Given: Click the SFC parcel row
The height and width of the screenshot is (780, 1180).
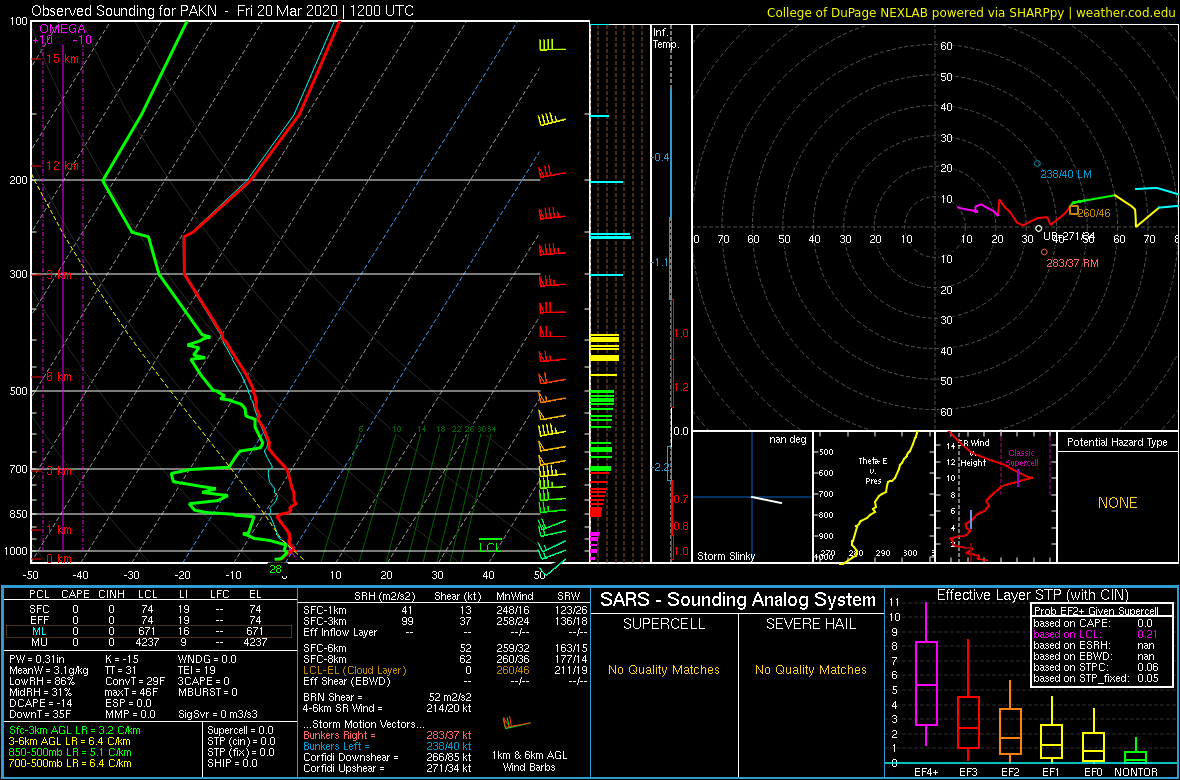Looking at the screenshot, I should coord(148,607).
